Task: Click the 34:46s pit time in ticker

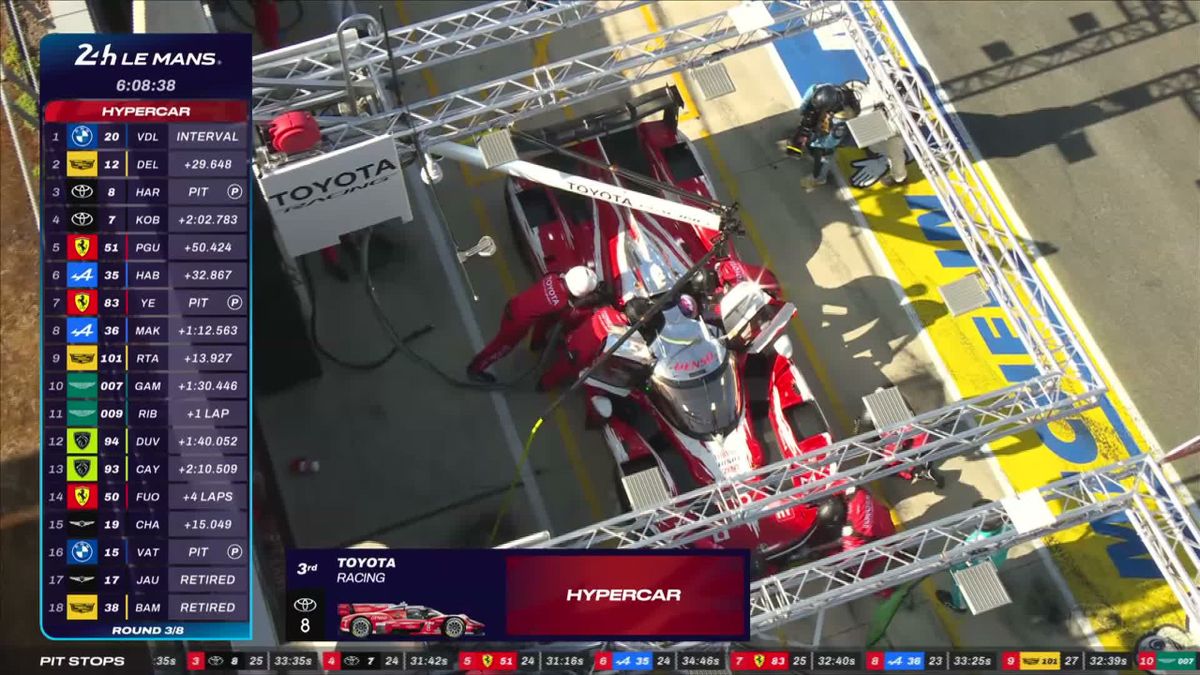Action: (700, 661)
